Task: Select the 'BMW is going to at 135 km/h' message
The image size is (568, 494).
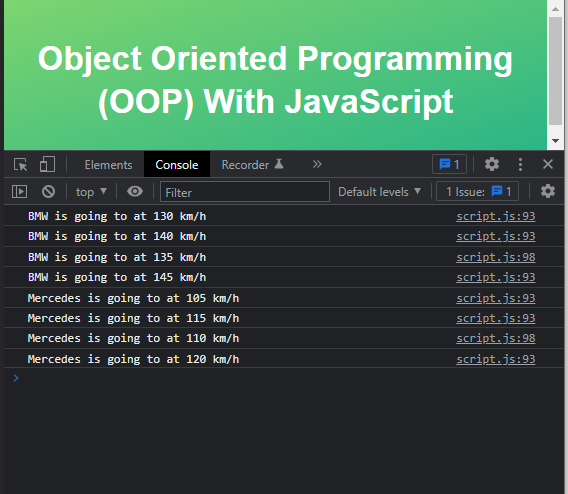Action: [117, 257]
